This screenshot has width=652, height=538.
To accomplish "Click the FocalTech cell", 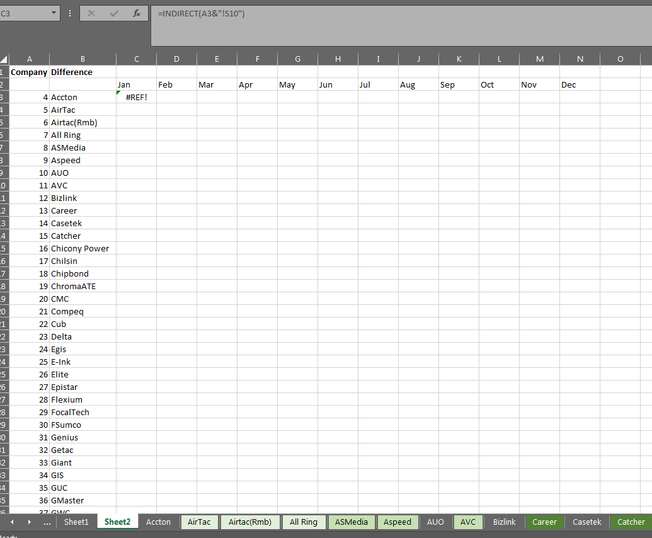I will point(83,412).
